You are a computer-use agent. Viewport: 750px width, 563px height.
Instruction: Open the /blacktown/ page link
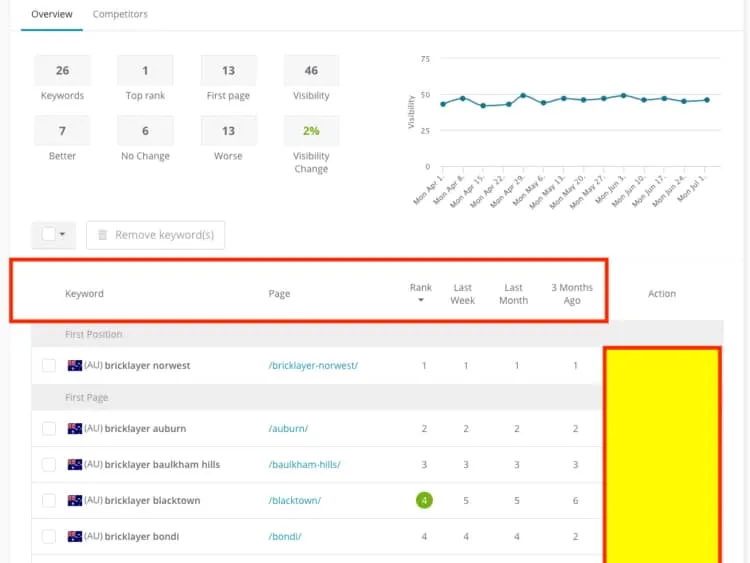click(x=295, y=500)
